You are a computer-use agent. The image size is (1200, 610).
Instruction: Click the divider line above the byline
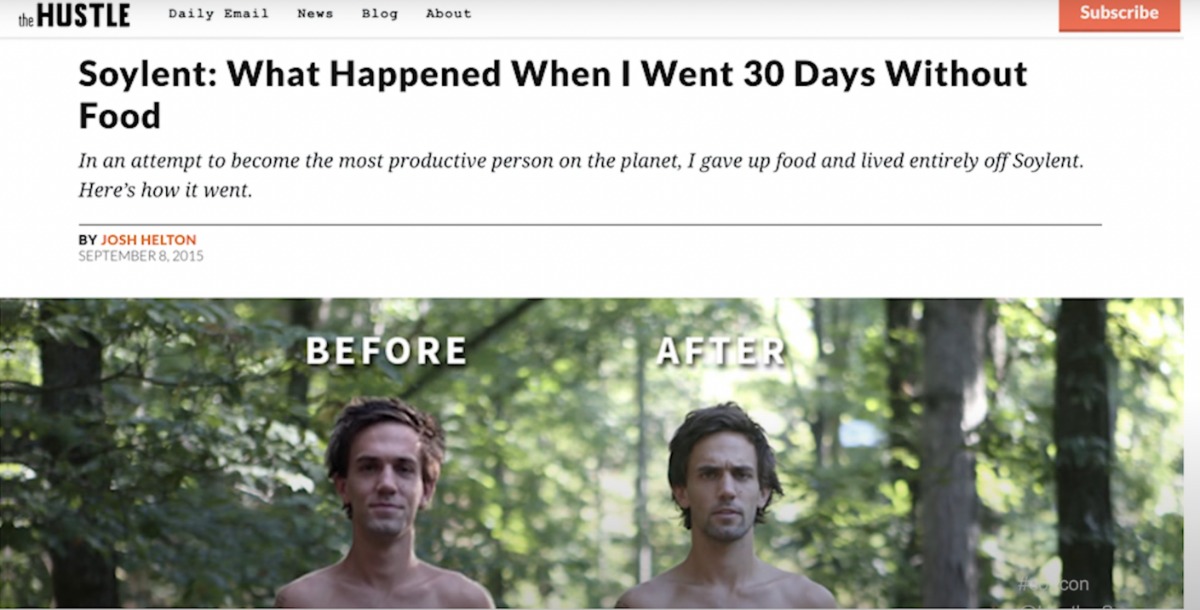click(x=590, y=225)
